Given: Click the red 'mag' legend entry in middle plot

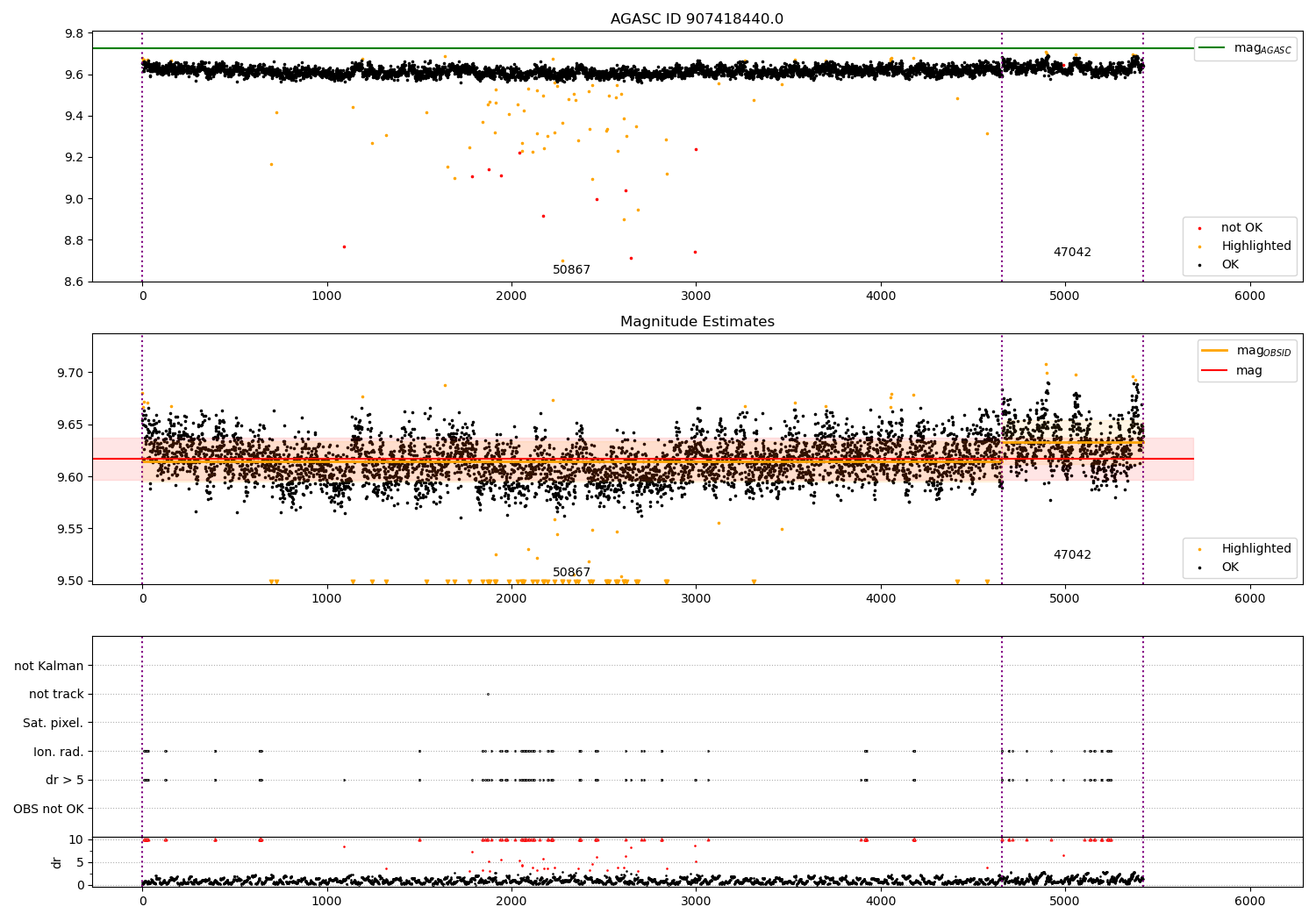Looking at the screenshot, I should click(1232, 370).
